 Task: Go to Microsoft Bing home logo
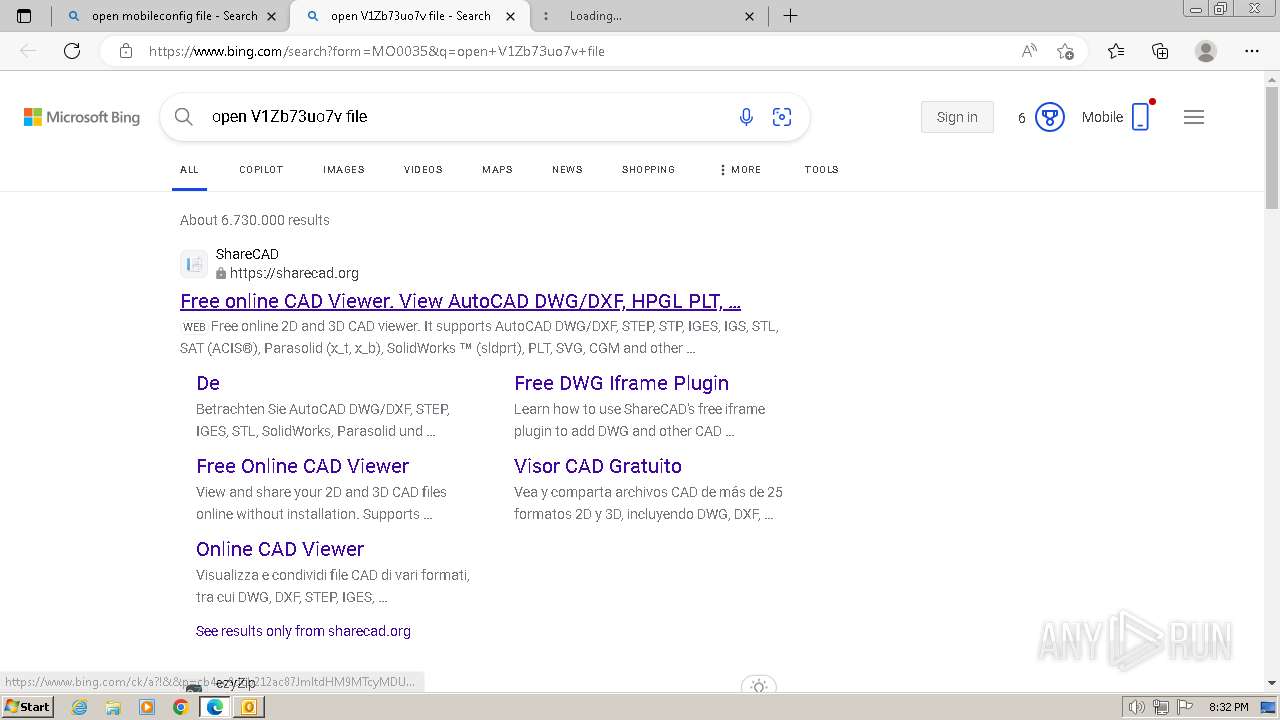82,117
